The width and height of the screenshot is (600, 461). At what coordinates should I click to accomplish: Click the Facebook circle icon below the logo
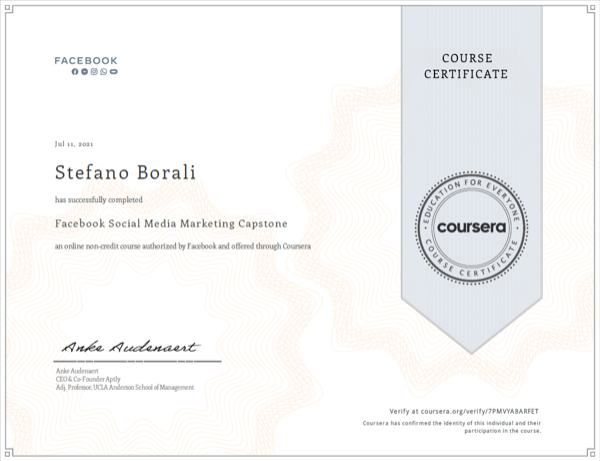75,72
